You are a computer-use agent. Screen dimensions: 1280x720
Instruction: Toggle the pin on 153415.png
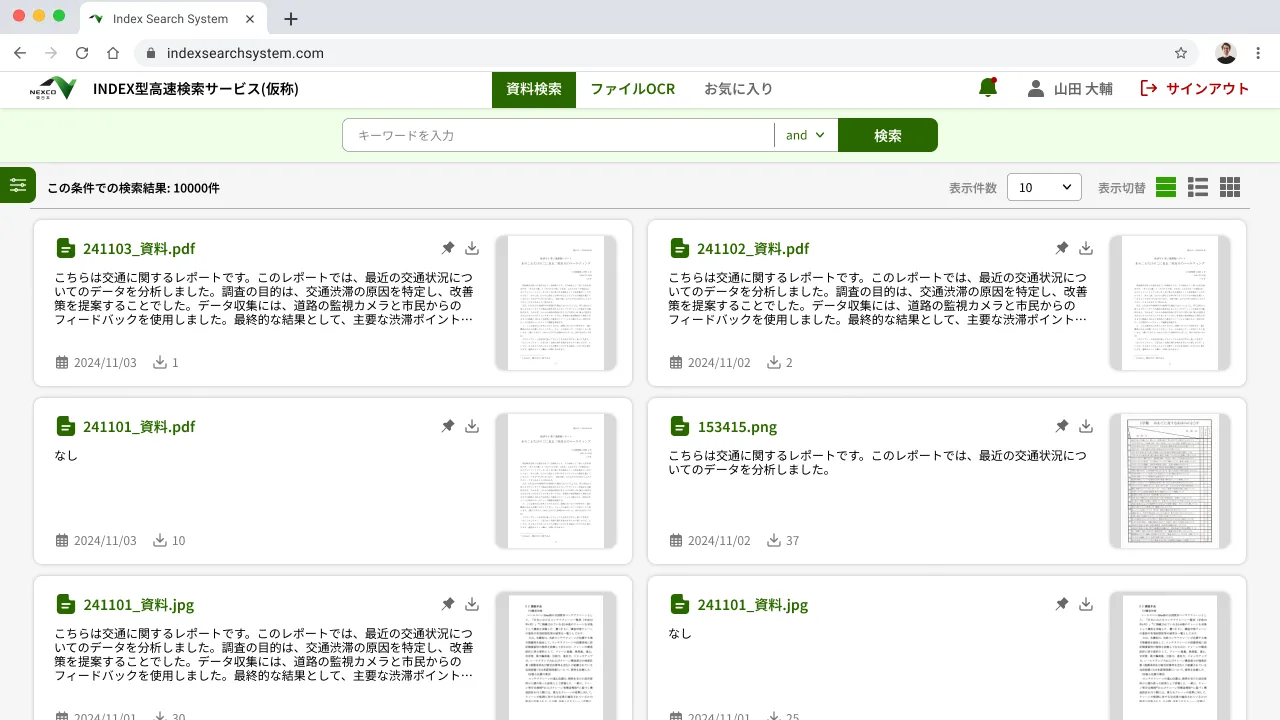pos(1062,425)
